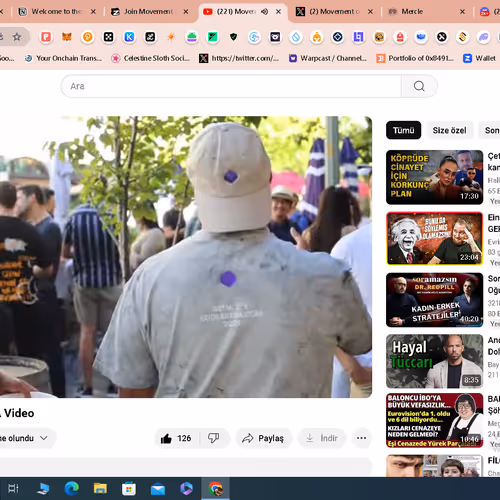This screenshot has height=500, width=500.
Task: Dislike the video with thumbs-down icon
Action: [x=214, y=438]
